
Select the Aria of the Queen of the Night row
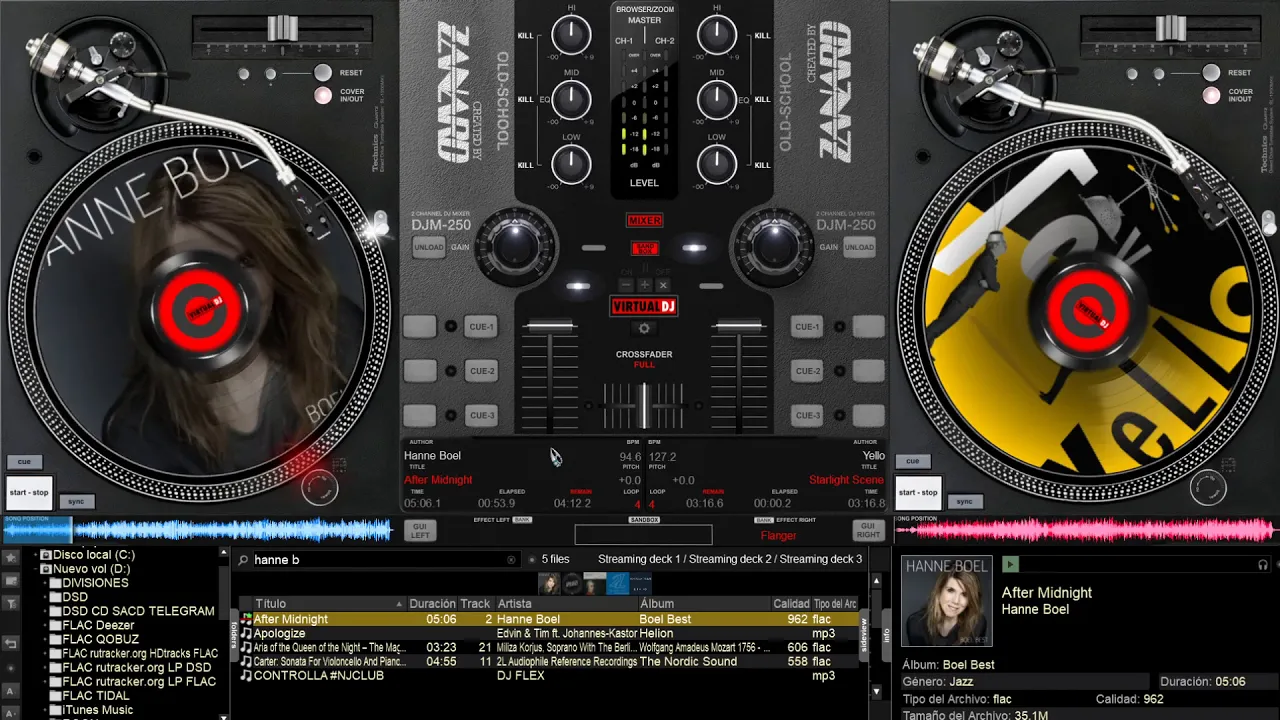tap(548, 647)
